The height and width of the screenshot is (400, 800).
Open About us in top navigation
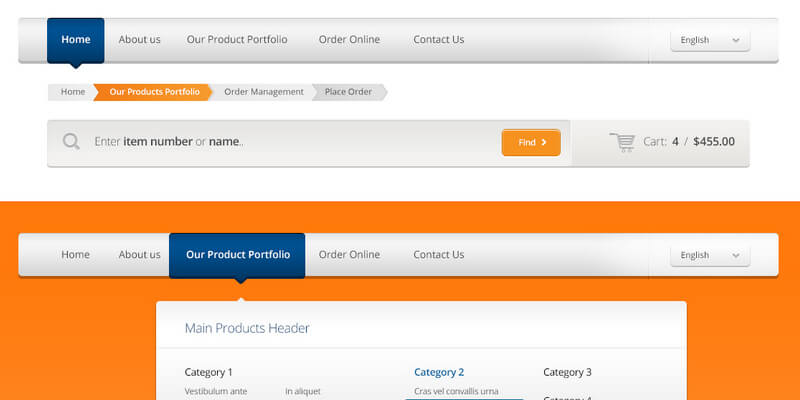[x=139, y=40]
